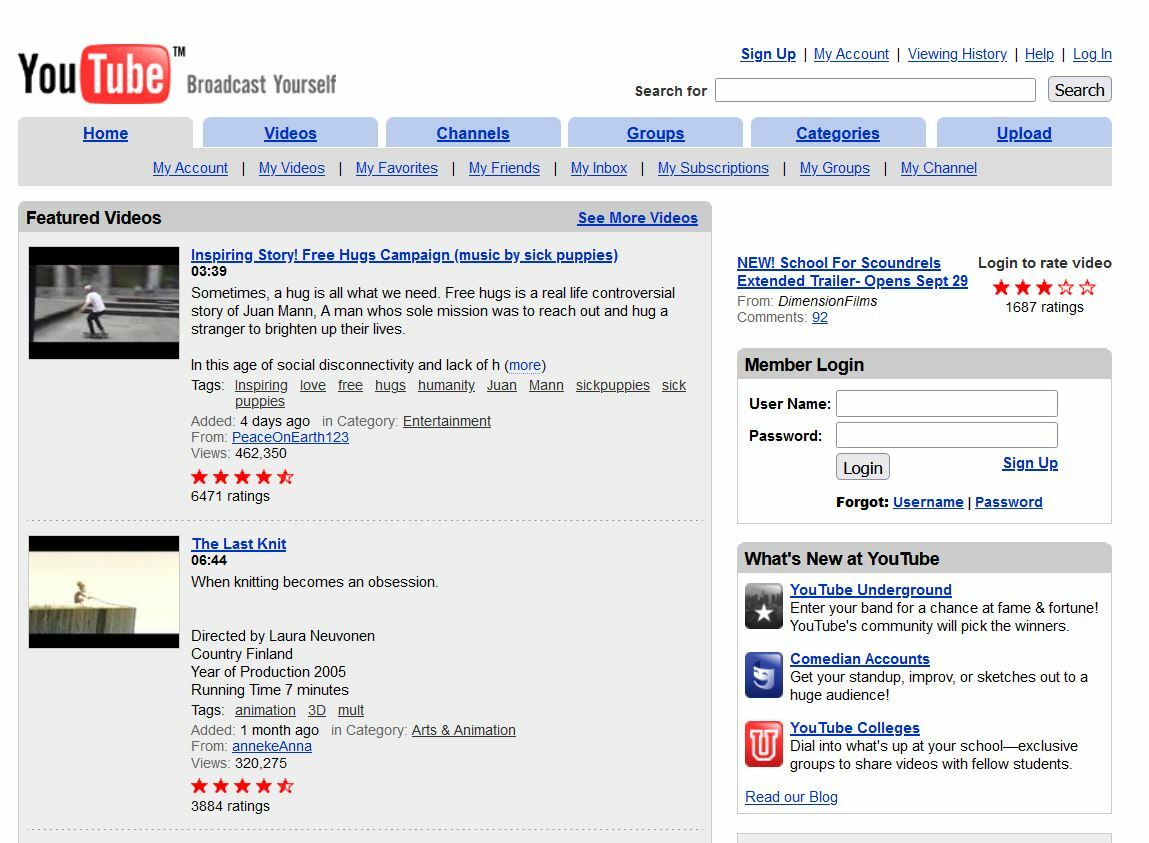Open School For Scoundrels trailer link

pos(852,272)
